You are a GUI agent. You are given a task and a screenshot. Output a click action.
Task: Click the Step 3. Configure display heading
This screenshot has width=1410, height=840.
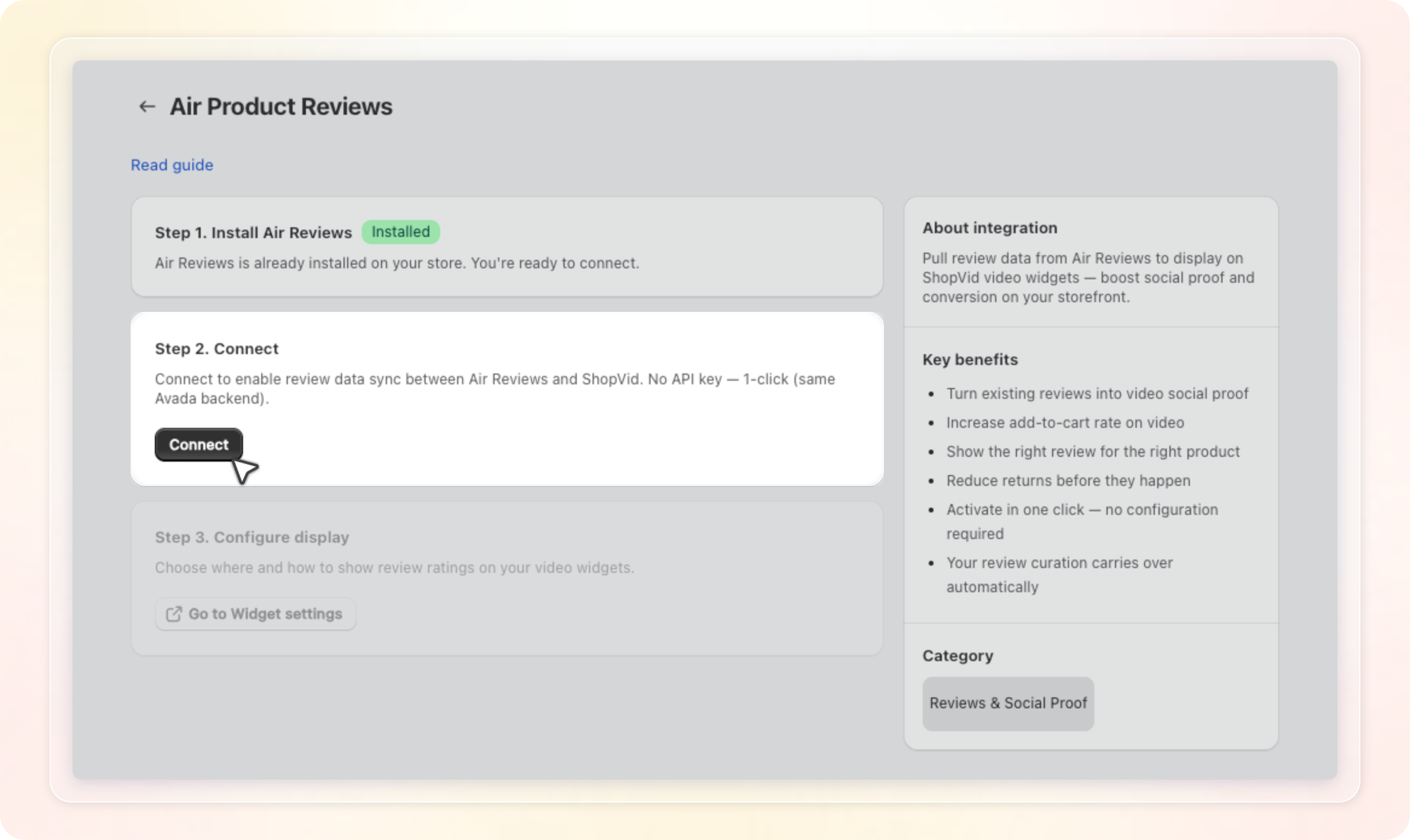click(252, 537)
